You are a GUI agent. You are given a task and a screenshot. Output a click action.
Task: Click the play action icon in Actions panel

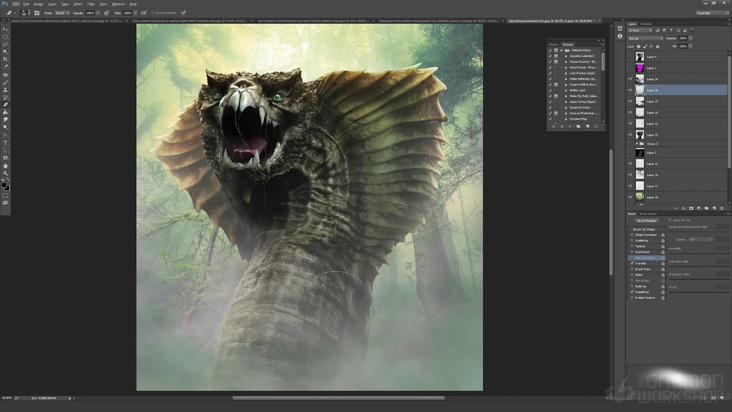(570, 126)
